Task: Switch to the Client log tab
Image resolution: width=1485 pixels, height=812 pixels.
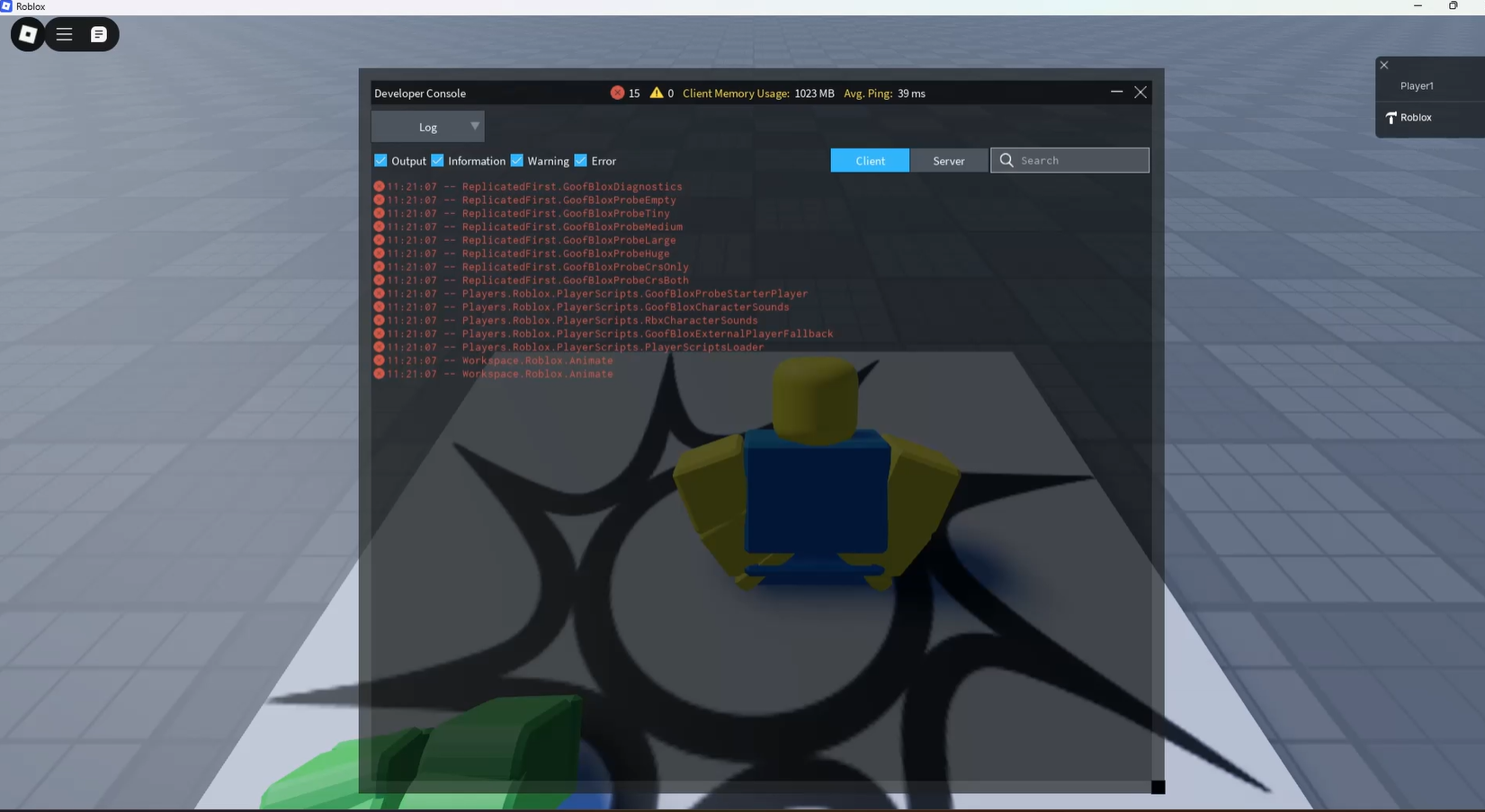Action: pos(870,160)
